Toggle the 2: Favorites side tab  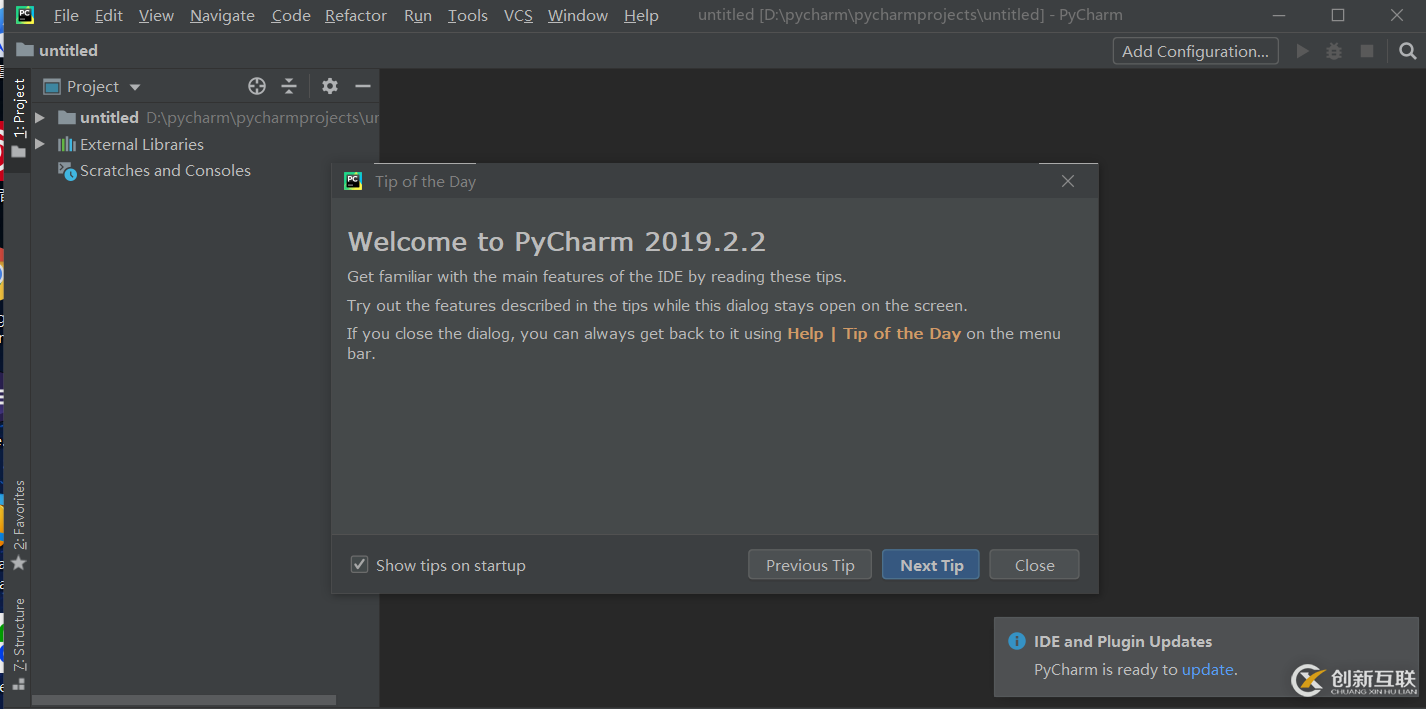18,525
